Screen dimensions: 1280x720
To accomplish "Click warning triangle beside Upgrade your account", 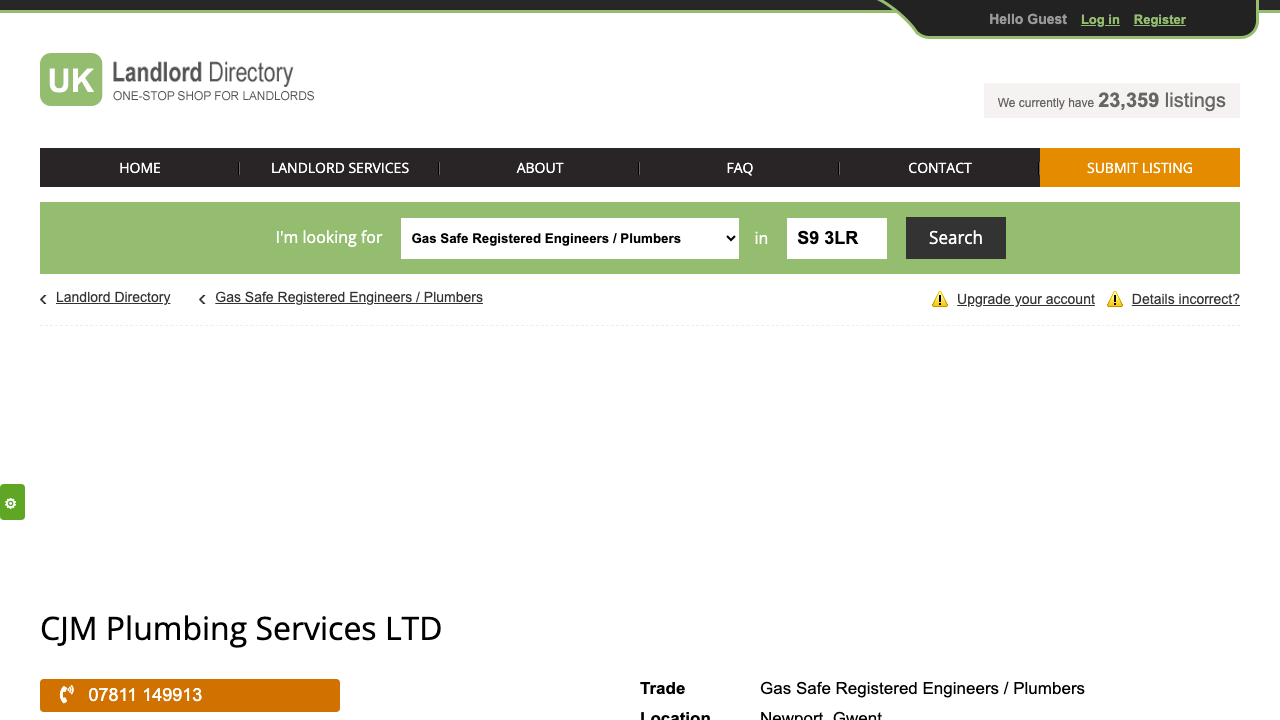I will (940, 299).
